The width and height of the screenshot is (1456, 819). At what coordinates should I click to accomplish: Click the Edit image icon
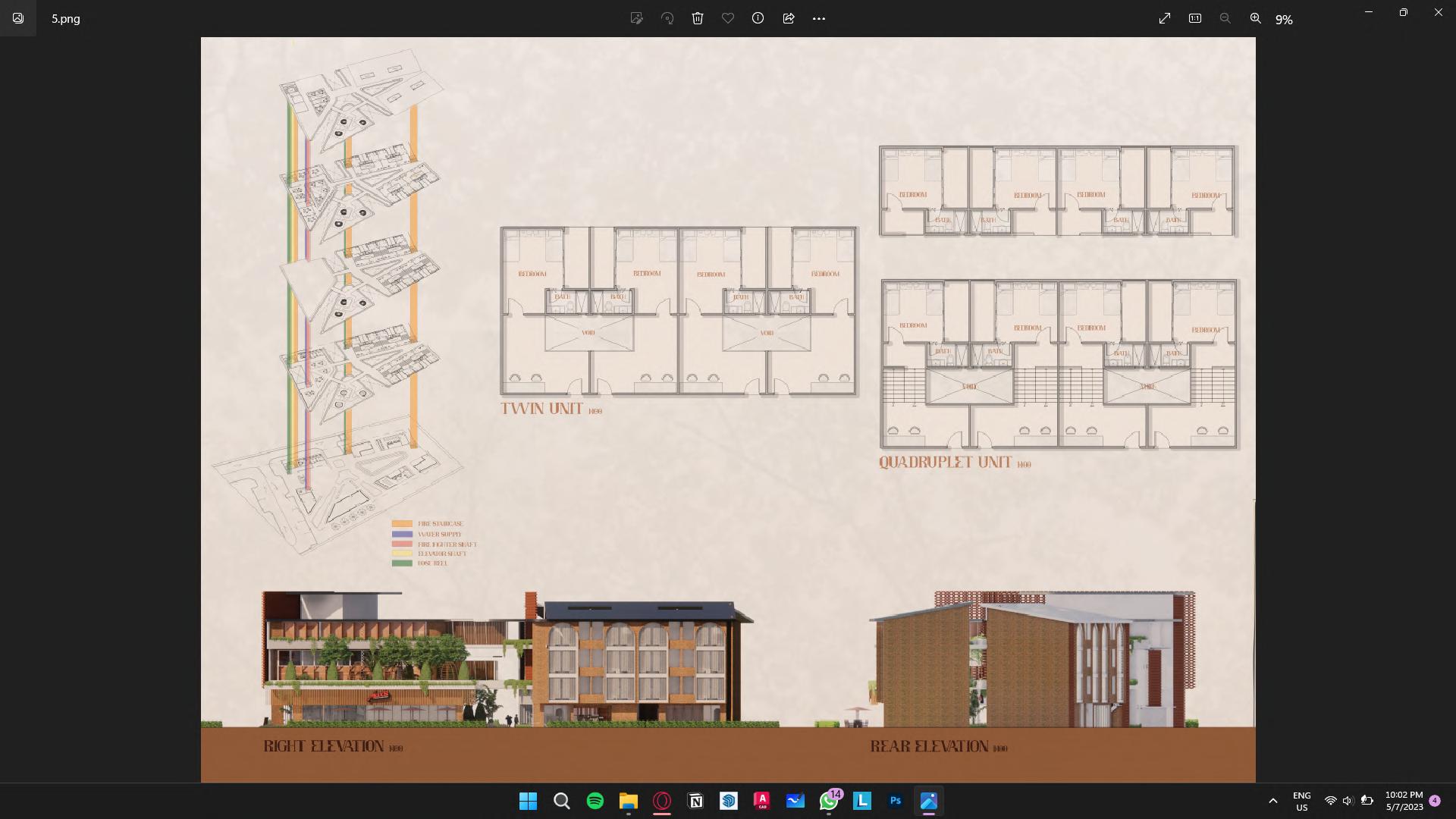[x=637, y=18]
